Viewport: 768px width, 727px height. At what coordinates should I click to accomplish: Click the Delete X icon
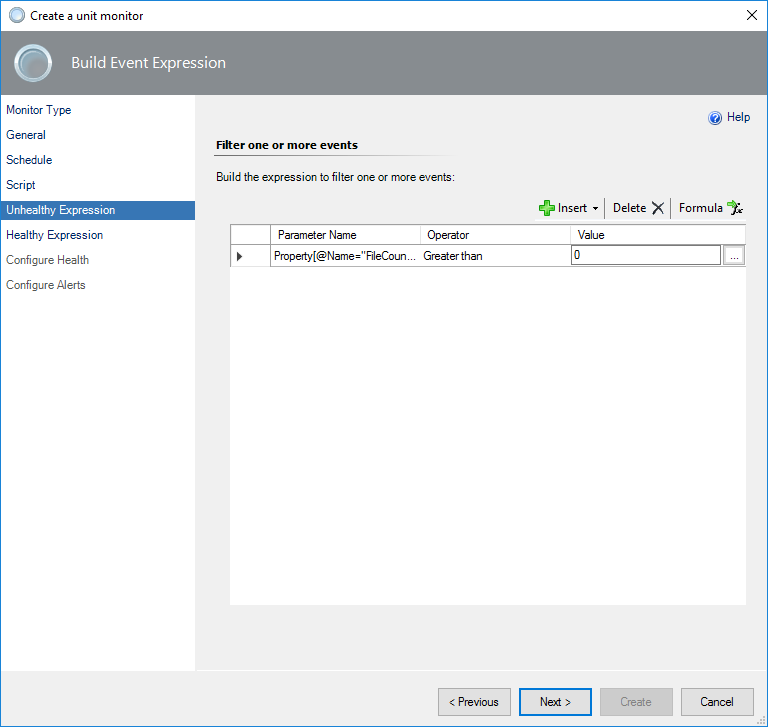click(x=658, y=208)
